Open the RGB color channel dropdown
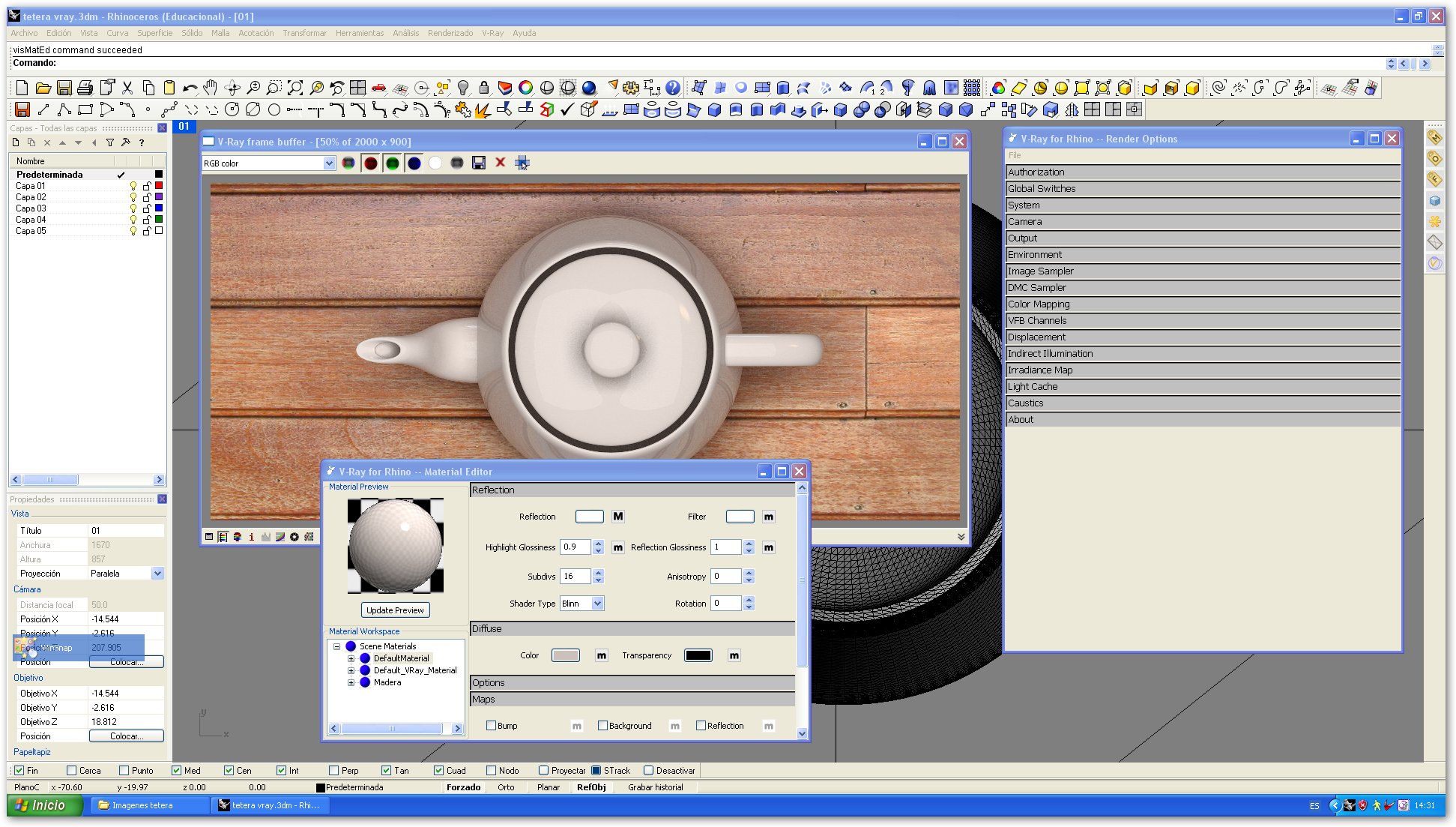The width and height of the screenshot is (1456, 827). (328, 163)
